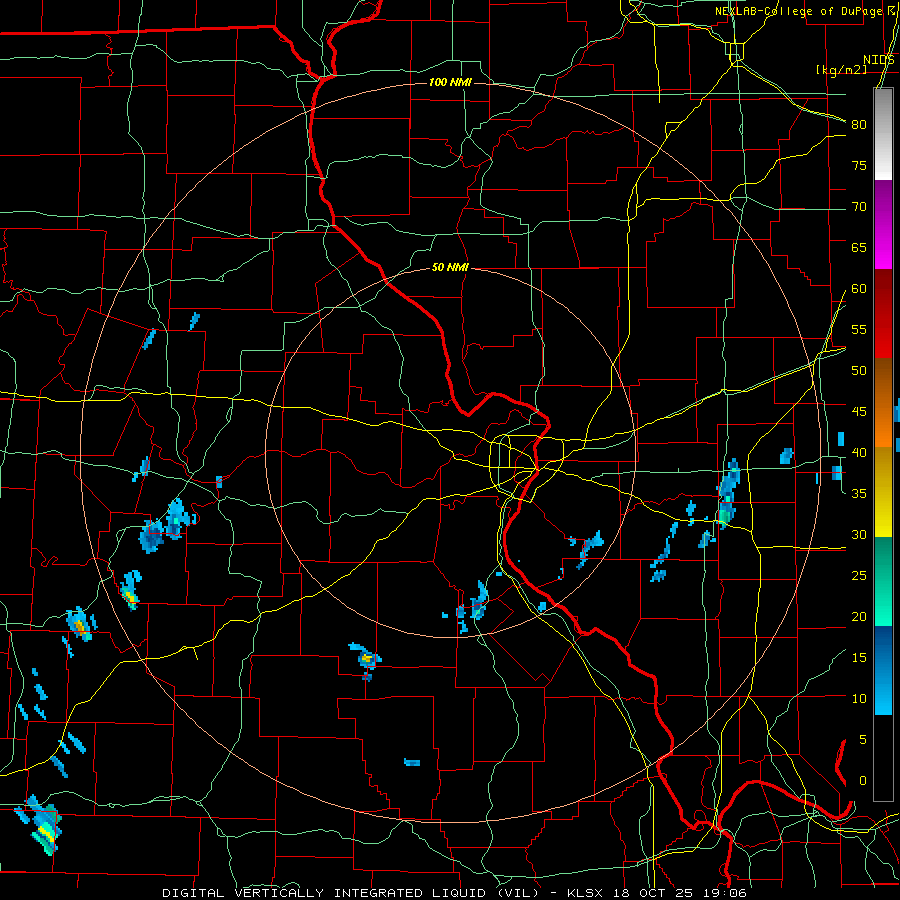Select the green band of the VIL legend
Screen dimensions: 900x900
click(883, 581)
